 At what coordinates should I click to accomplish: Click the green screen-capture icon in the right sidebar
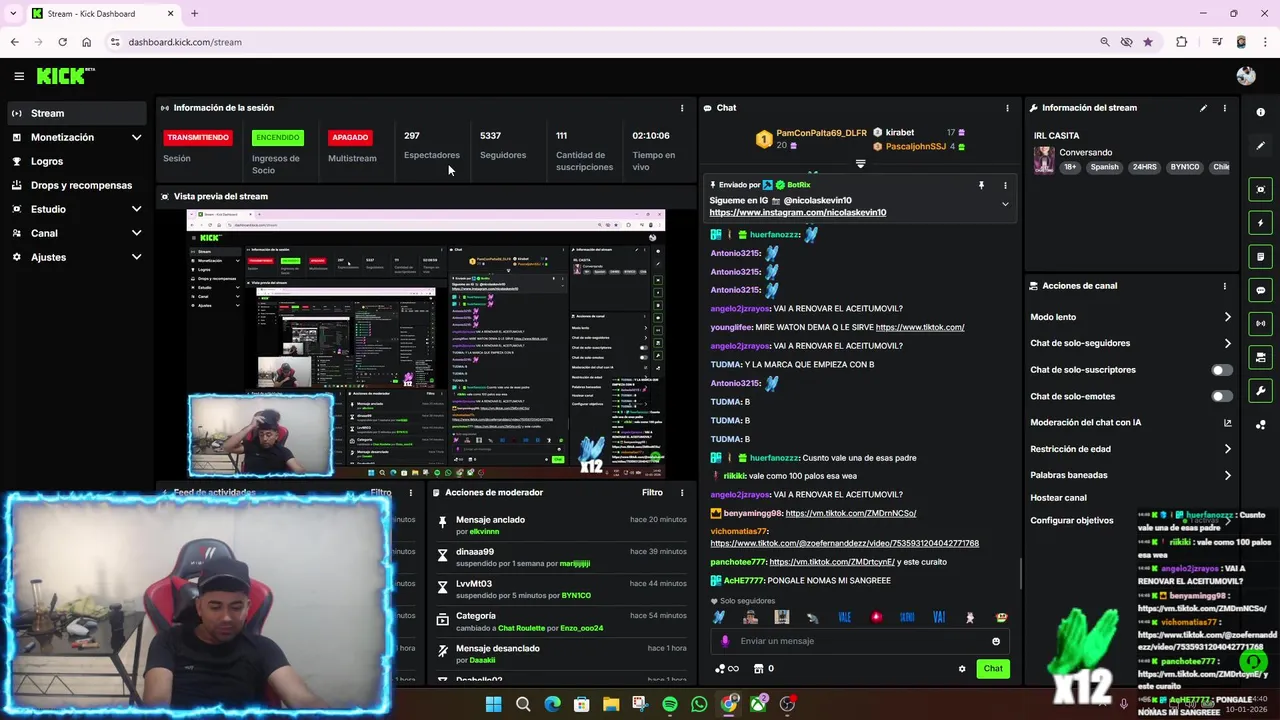click(1261, 189)
